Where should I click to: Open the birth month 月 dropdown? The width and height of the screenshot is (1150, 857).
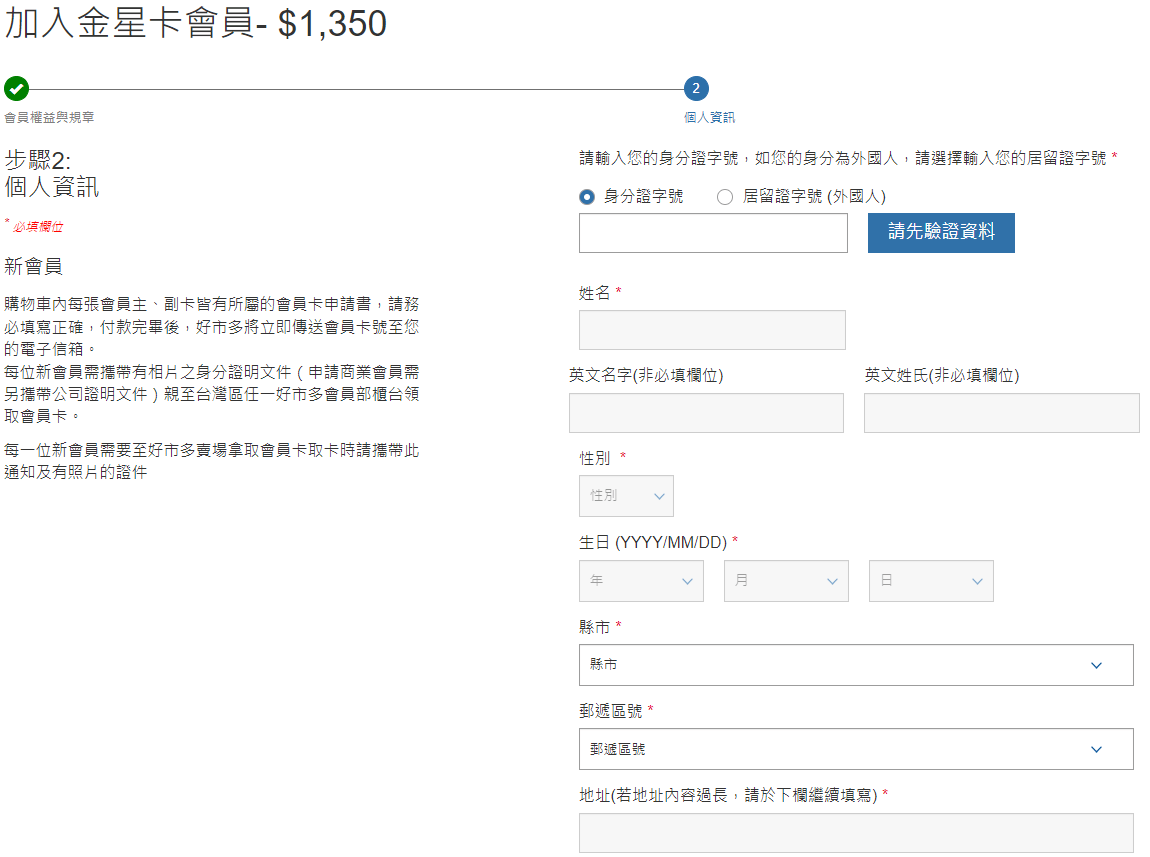(786, 581)
